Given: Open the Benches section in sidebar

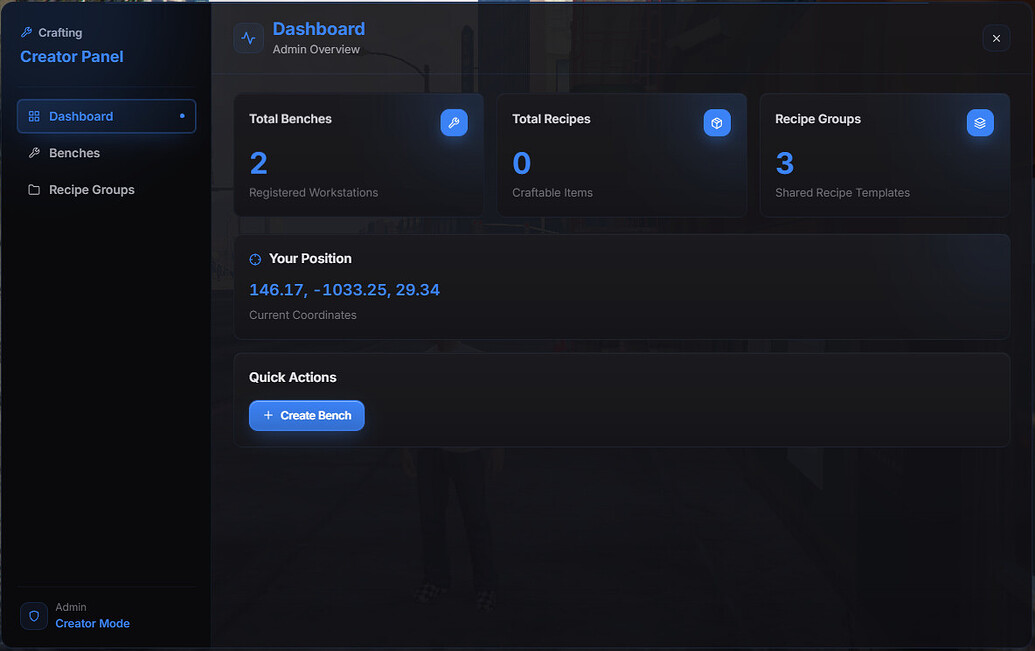Looking at the screenshot, I should coord(106,153).
